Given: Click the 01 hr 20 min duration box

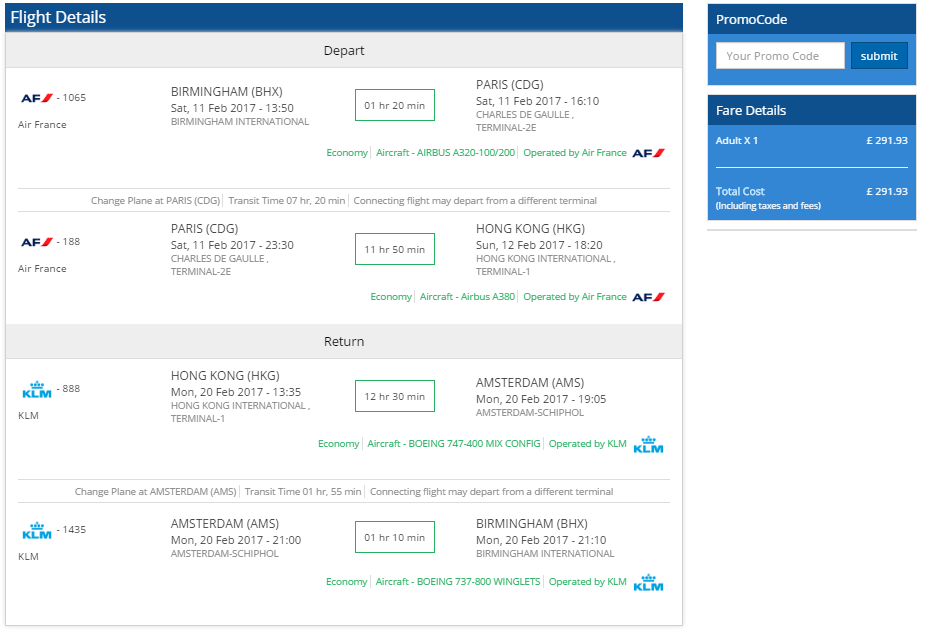Looking at the screenshot, I should (394, 105).
